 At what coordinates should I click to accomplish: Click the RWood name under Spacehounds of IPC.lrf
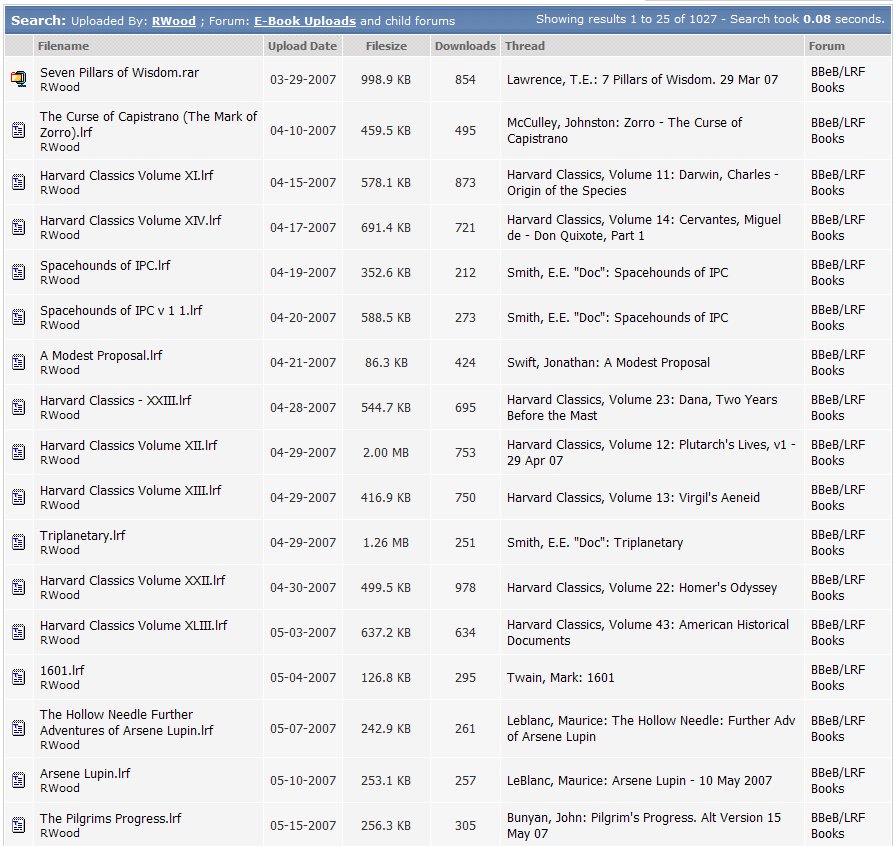(59, 280)
